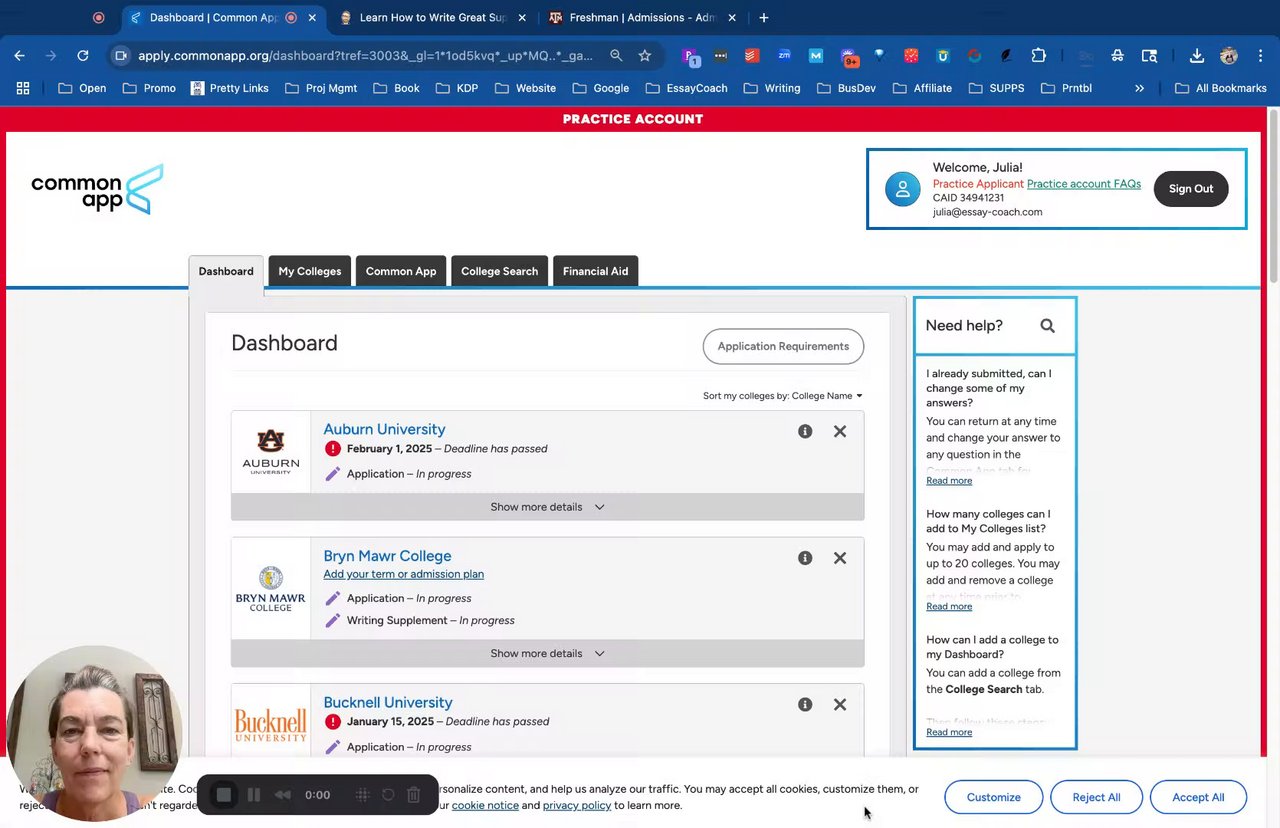The height and width of the screenshot is (828, 1280).
Task: Open the All Bookmarks folder
Action: coord(1220,88)
